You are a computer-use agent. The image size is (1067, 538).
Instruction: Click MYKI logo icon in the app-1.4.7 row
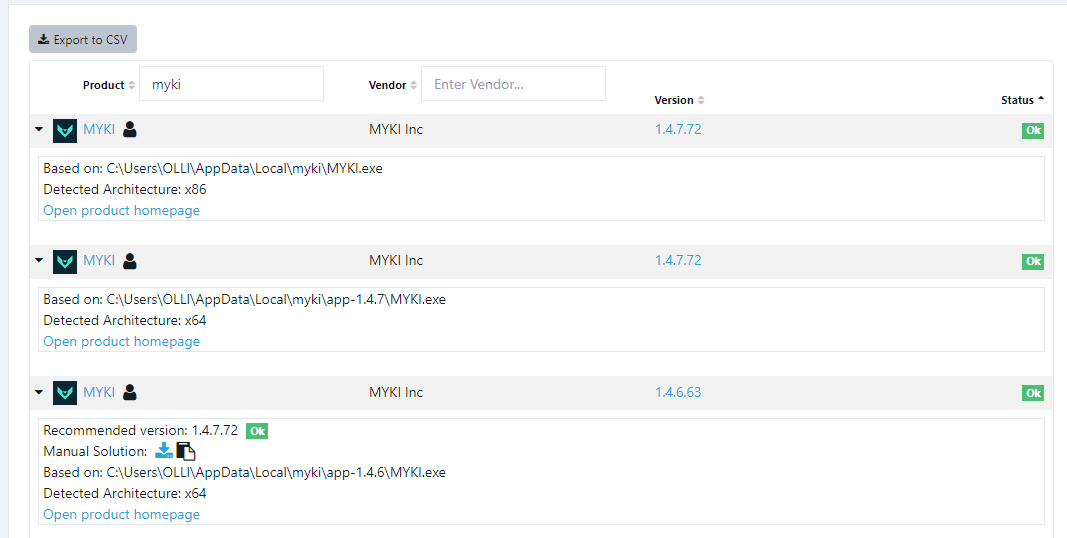65,262
